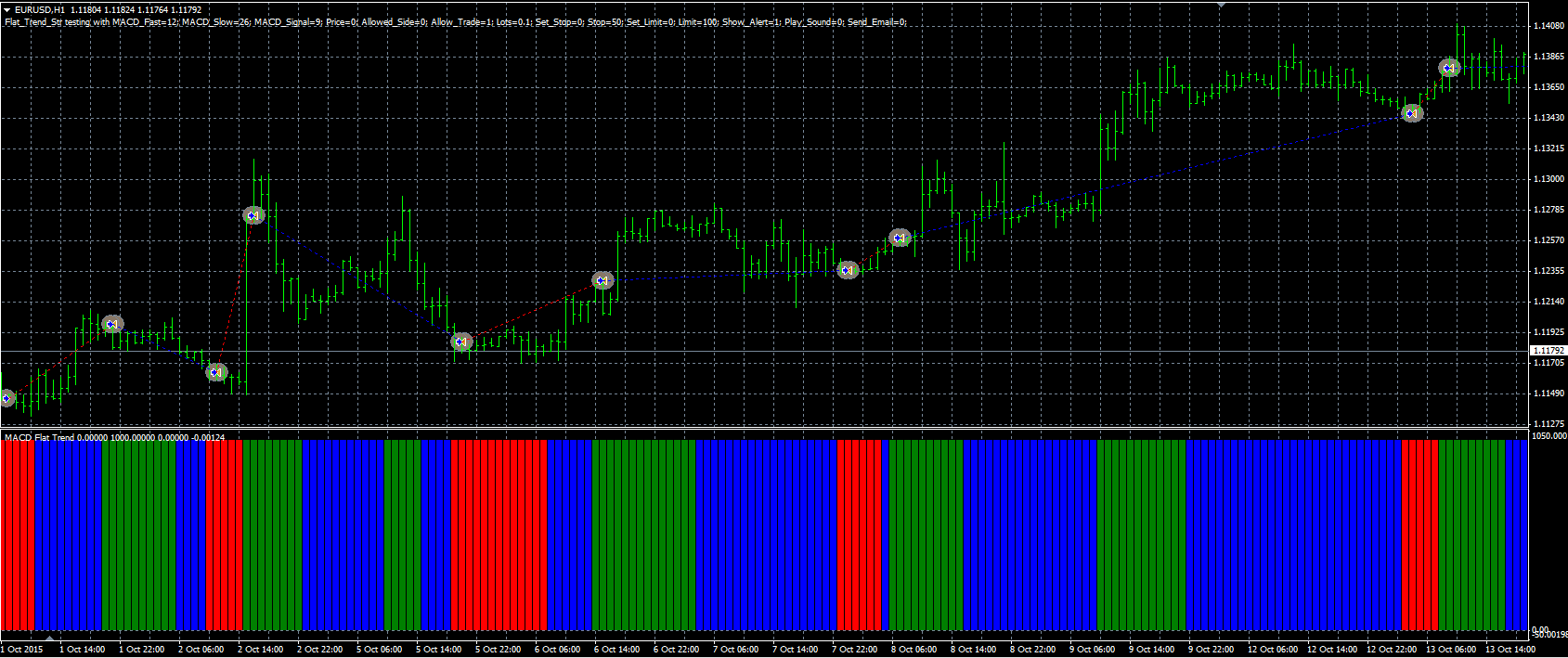Click the 5 Oct 06:00 time axis label
1568x658 pixels.
click(380, 650)
